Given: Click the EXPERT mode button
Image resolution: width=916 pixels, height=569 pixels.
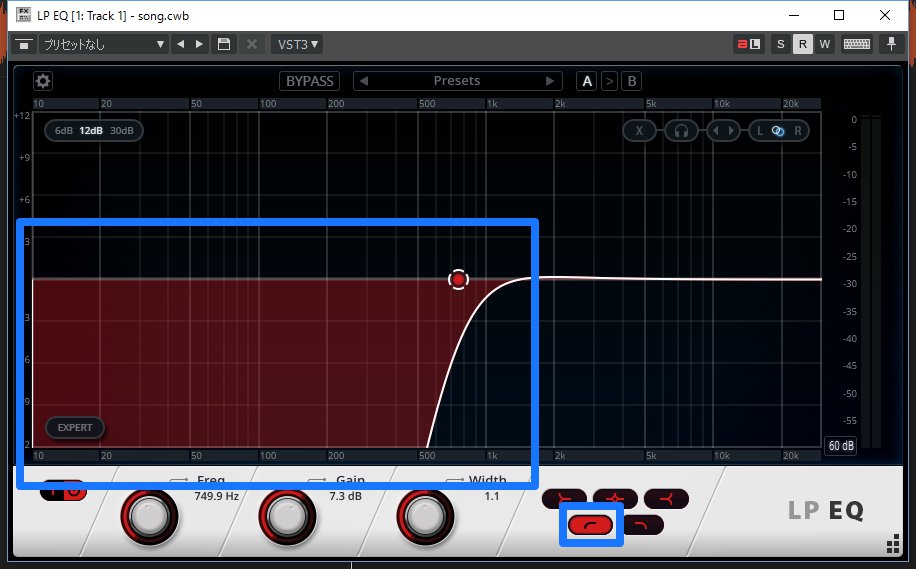Looking at the screenshot, I should pos(75,427).
